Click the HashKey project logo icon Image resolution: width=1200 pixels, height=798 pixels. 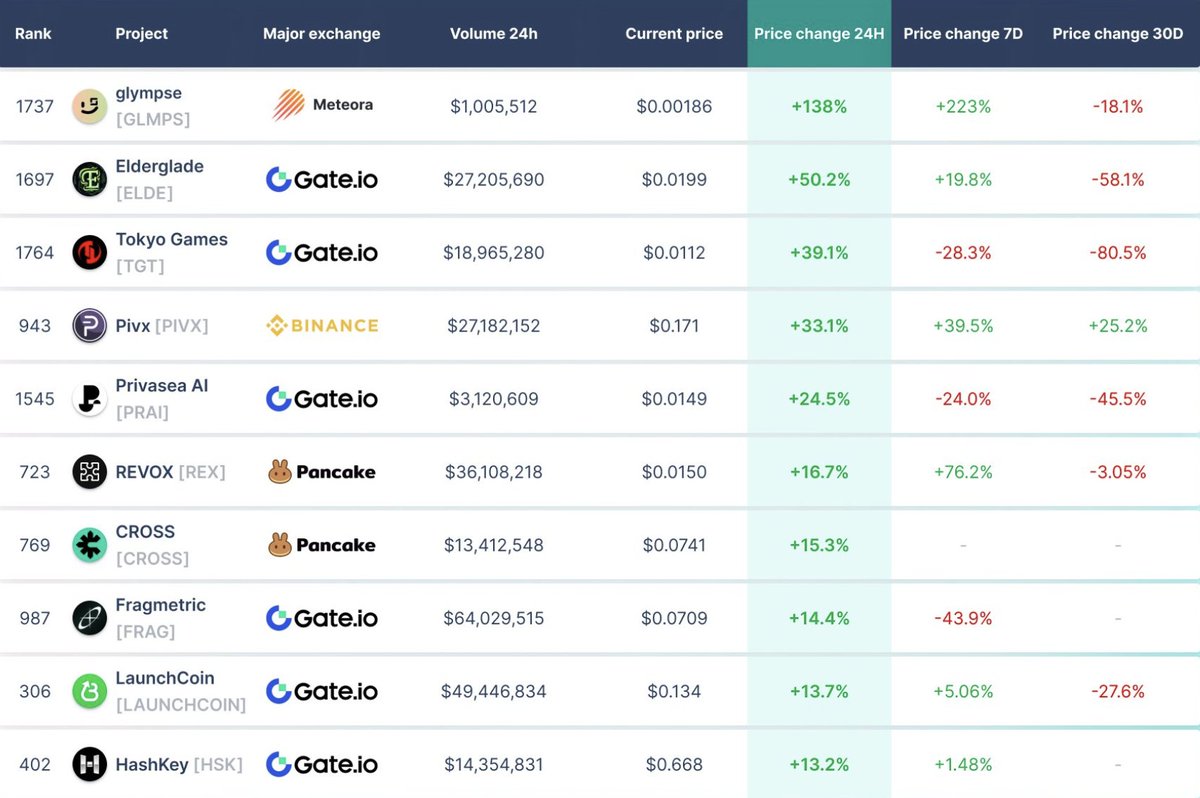point(90,764)
